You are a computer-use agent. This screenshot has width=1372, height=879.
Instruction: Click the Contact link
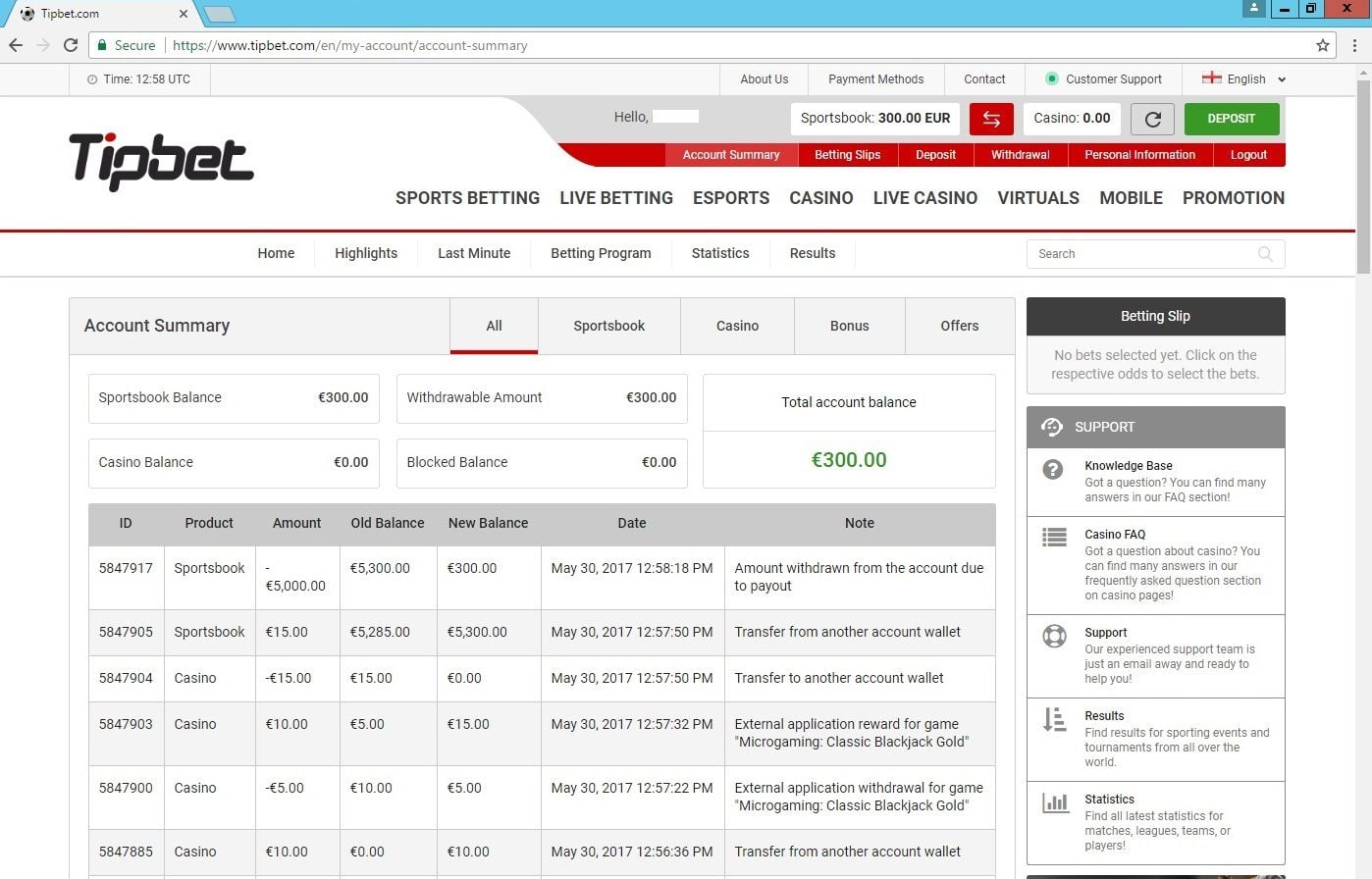(984, 79)
